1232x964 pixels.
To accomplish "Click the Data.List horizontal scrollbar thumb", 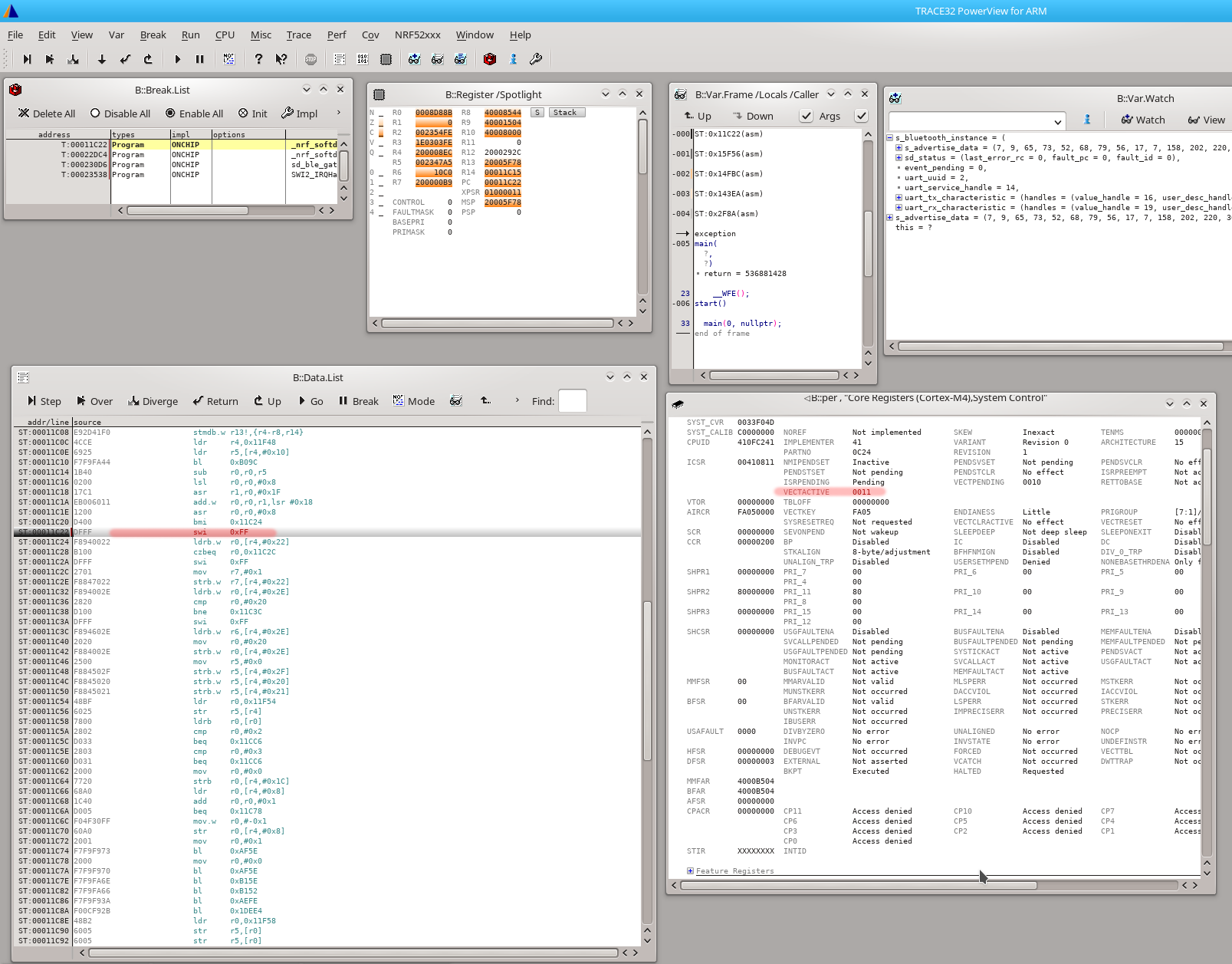I will pyautogui.click(x=353, y=952).
